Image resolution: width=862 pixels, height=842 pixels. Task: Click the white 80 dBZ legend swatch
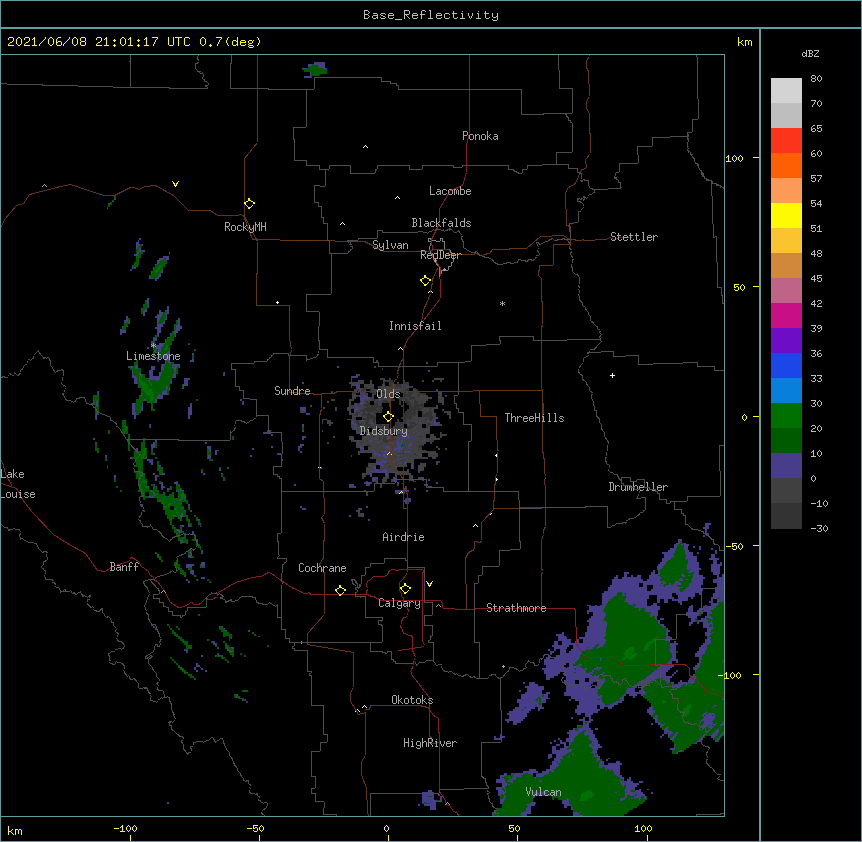point(786,91)
